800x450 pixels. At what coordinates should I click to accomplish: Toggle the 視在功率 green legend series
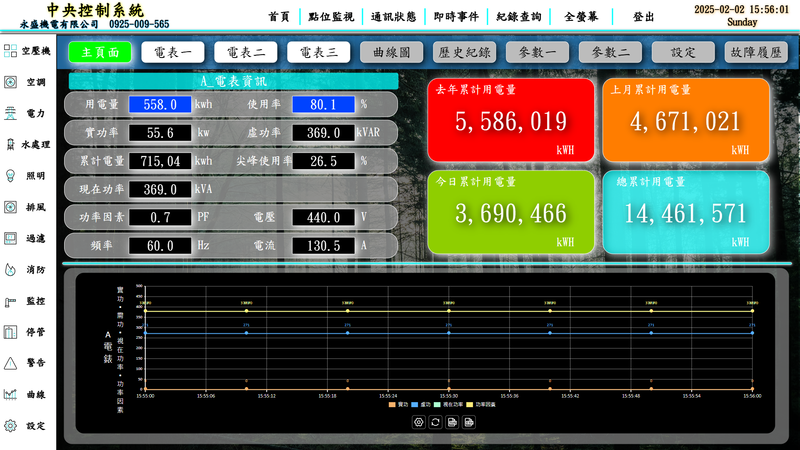pos(448,405)
